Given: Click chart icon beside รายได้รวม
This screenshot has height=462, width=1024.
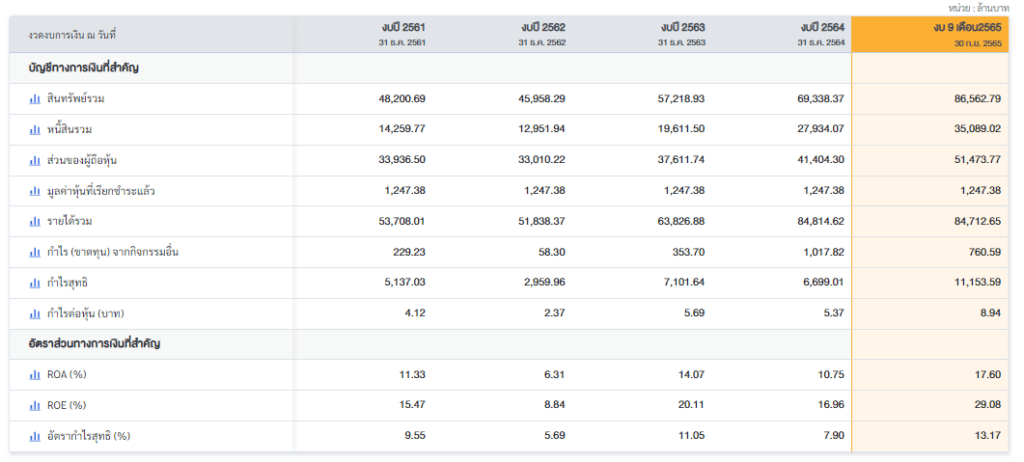Looking at the screenshot, I should [x=35, y=221].
